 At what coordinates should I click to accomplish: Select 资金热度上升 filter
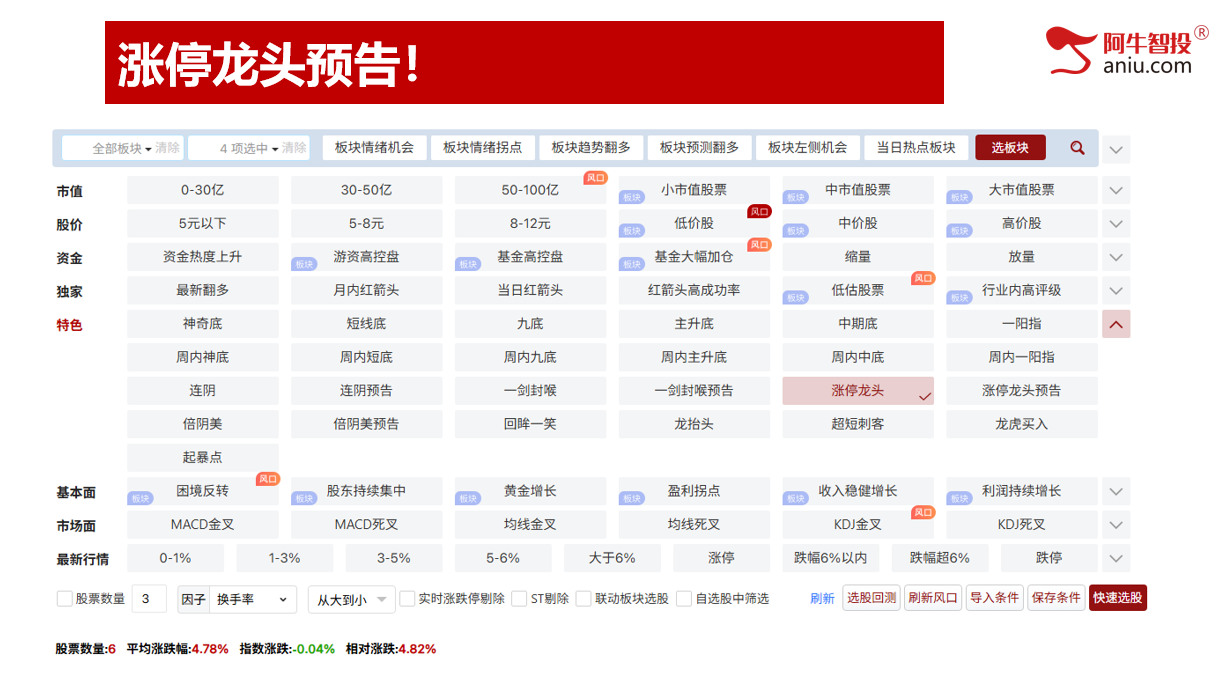[x=203, y=257]
